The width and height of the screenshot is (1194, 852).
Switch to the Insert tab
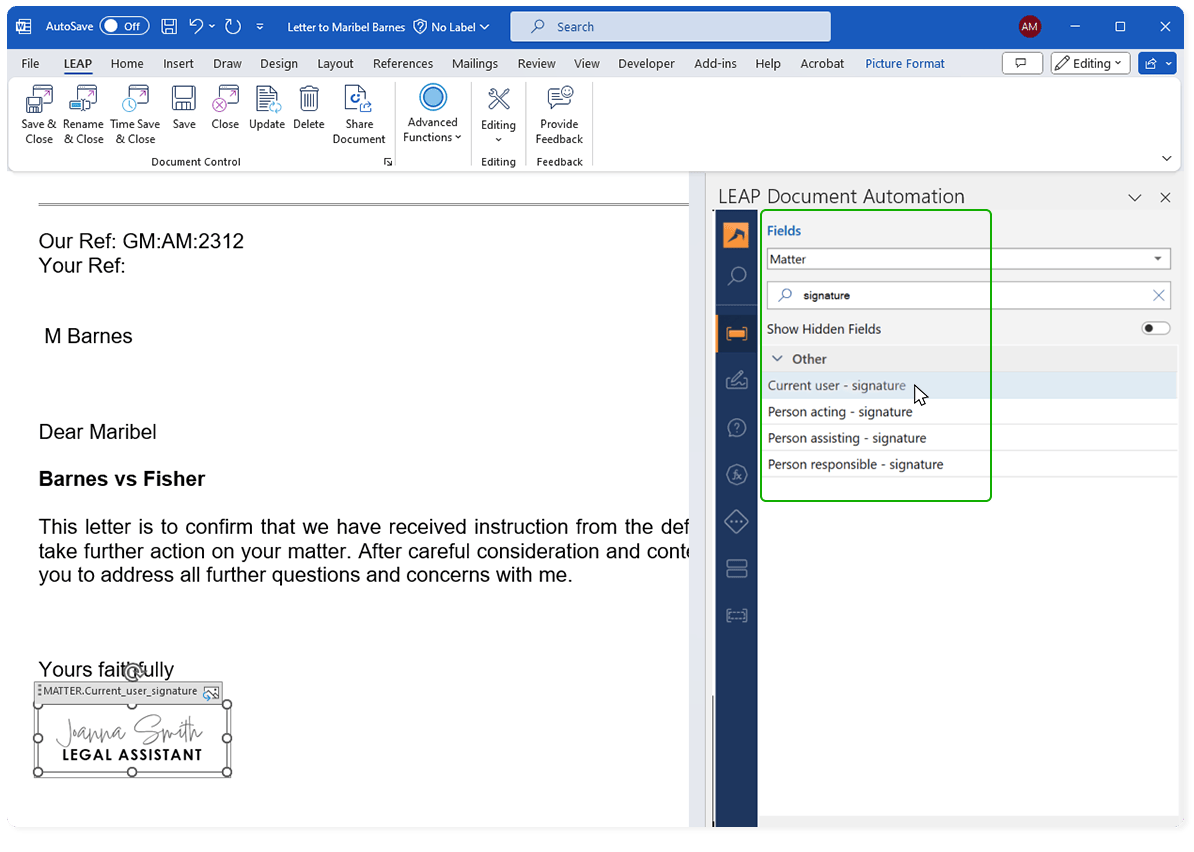click(x=178, y=63)
